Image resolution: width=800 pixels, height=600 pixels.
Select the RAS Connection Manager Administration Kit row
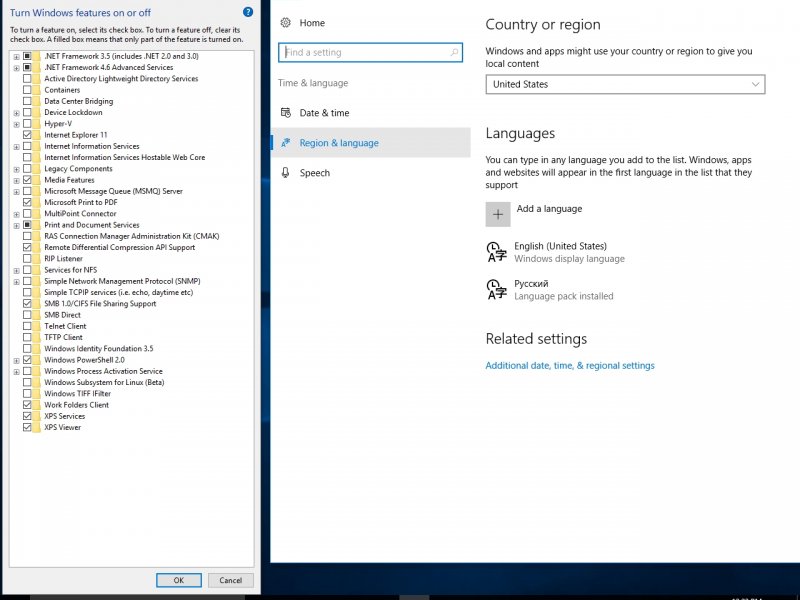tap(132, 236)
